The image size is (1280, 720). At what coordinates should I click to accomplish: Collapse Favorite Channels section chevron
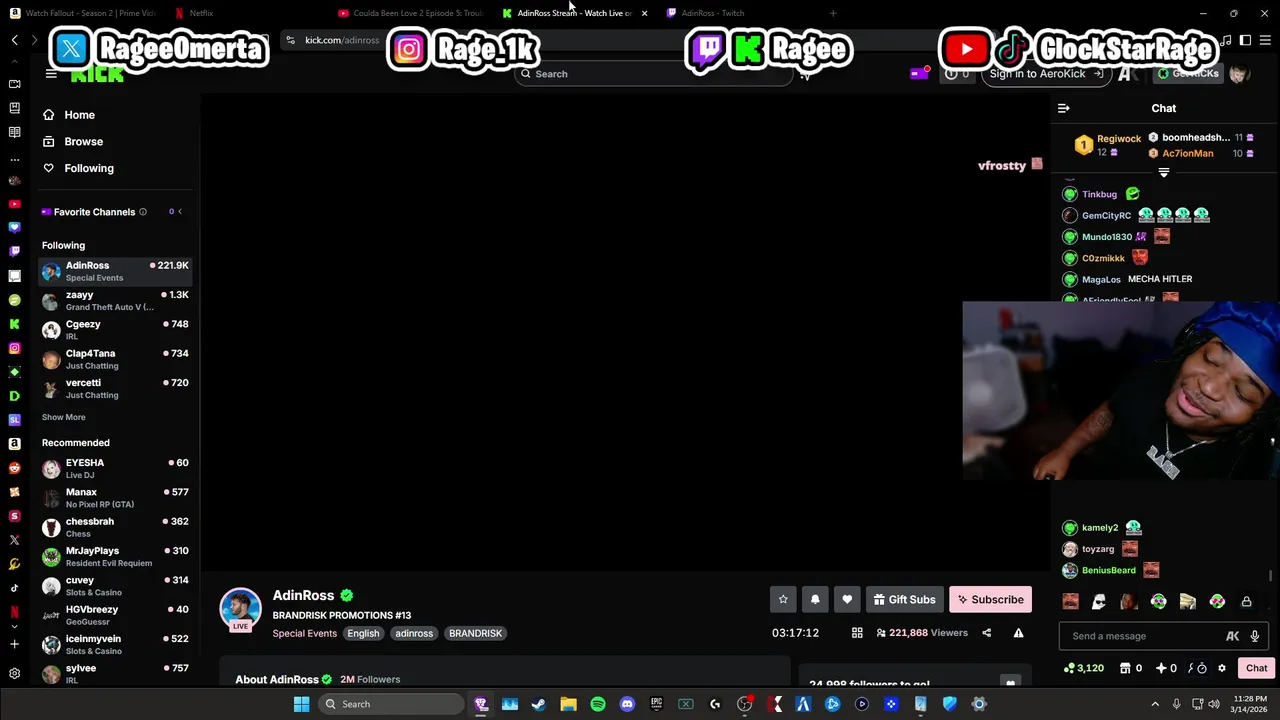180,212
